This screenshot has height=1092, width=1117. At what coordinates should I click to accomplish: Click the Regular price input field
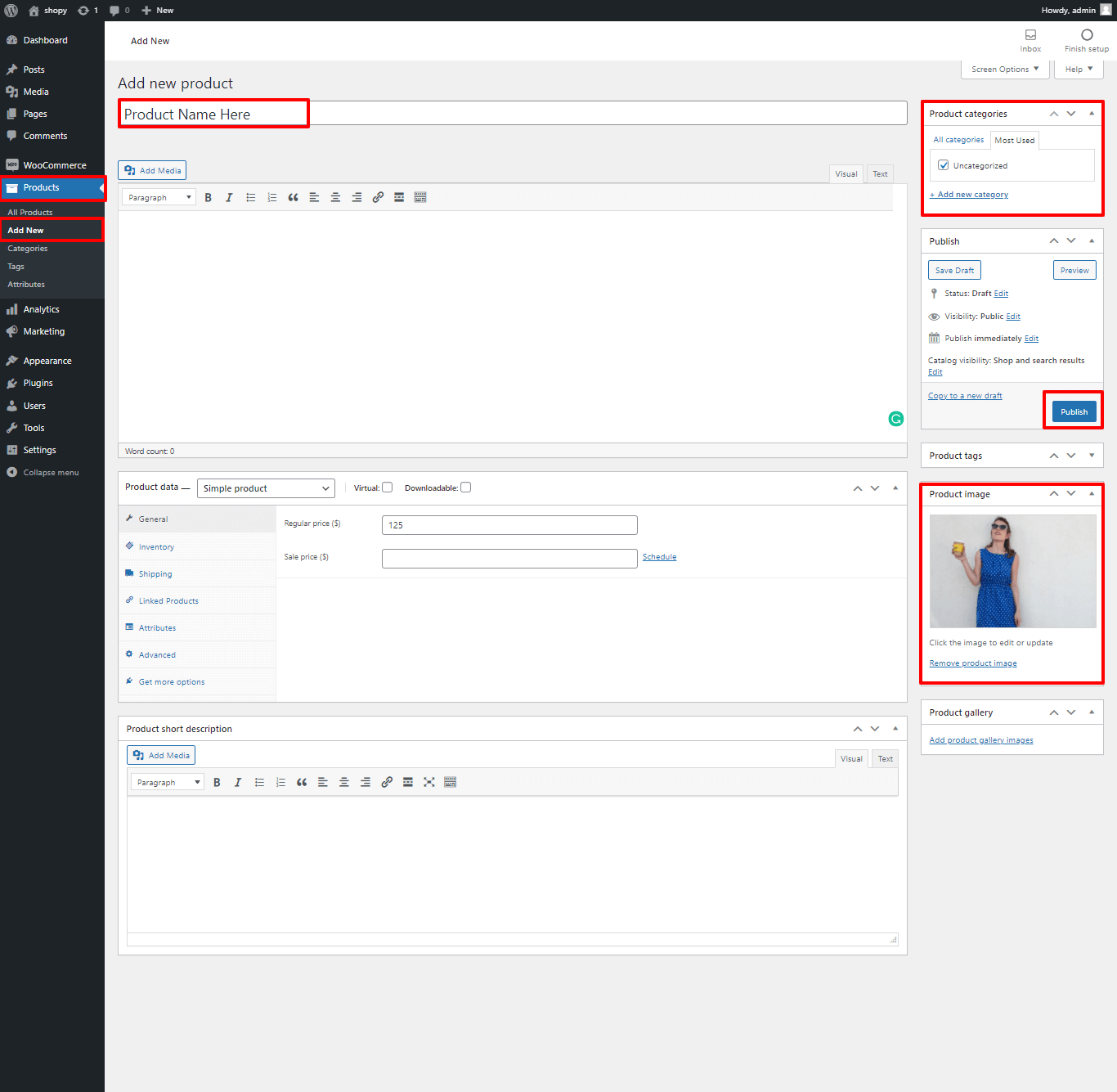509,525
